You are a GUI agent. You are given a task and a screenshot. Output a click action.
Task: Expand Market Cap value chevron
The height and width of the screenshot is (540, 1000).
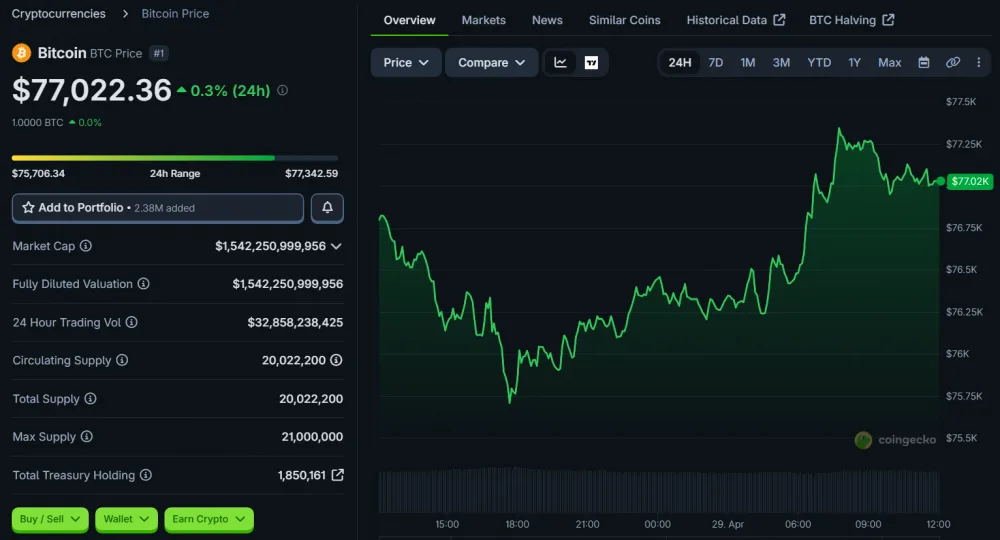(336, 246)
